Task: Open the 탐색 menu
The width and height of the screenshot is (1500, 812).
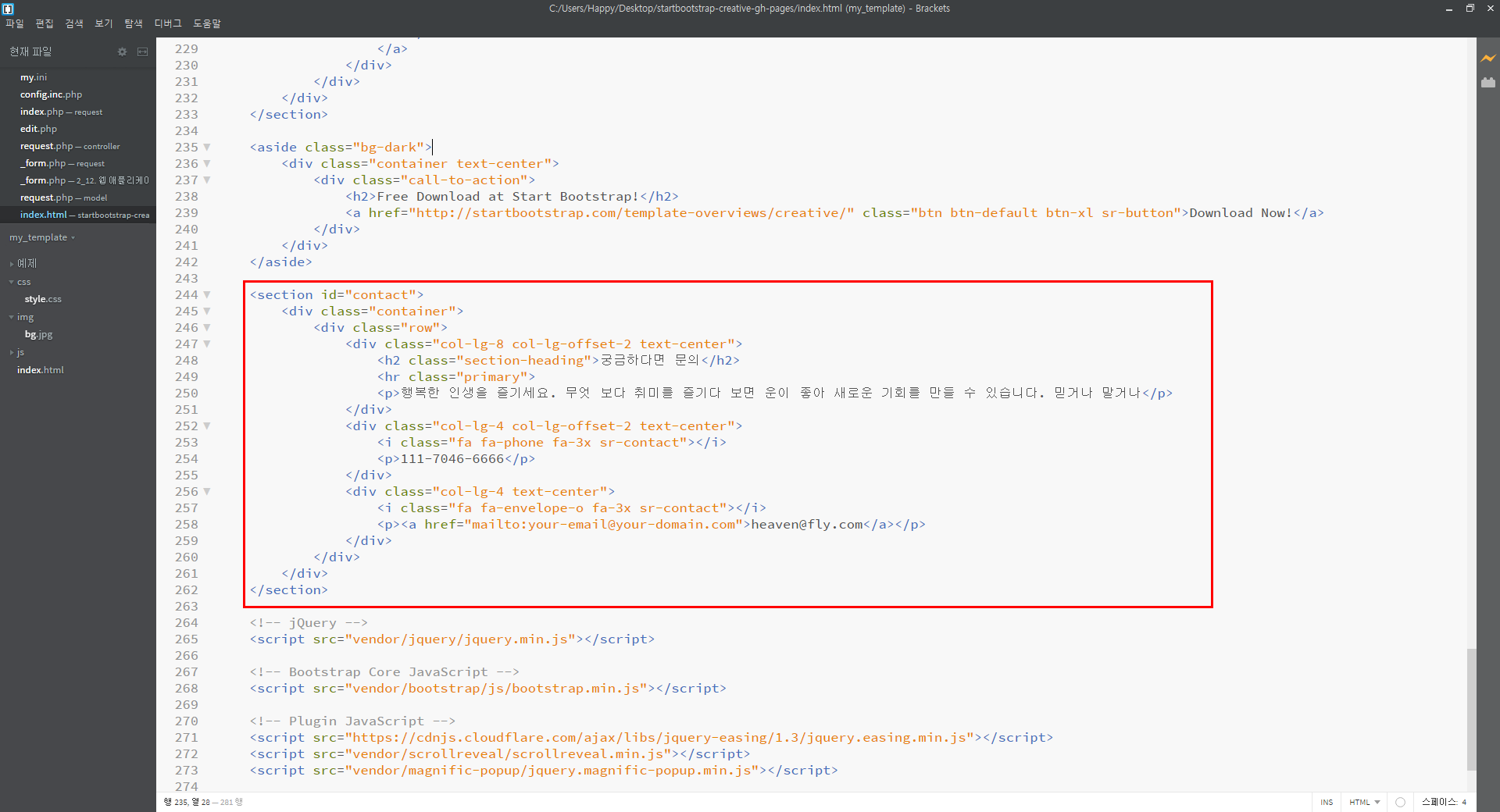Action: coord(134,23)
